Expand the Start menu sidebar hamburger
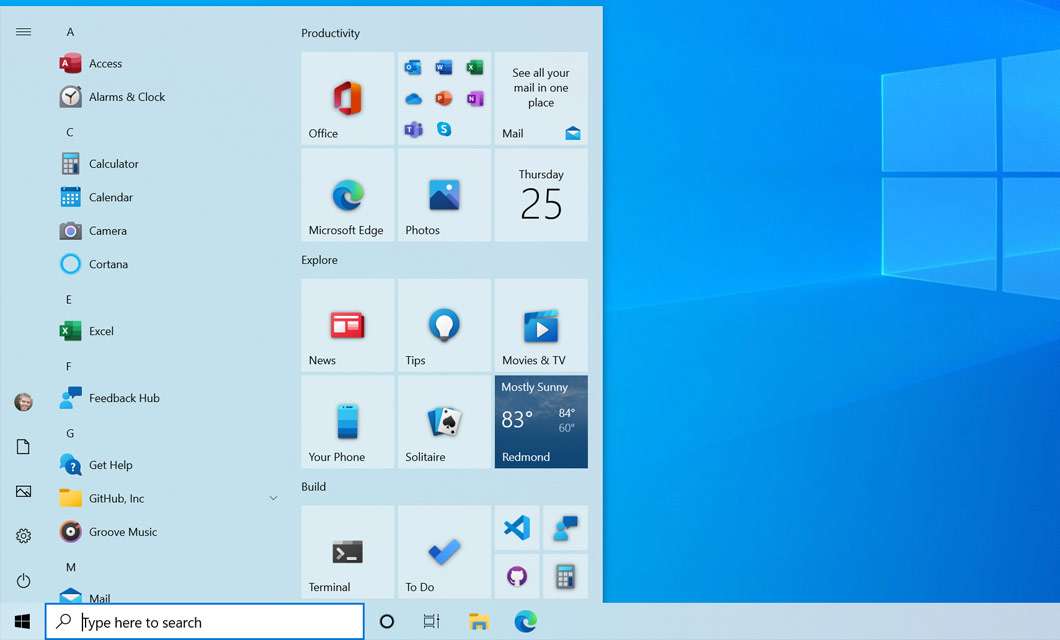 [23, 31]
